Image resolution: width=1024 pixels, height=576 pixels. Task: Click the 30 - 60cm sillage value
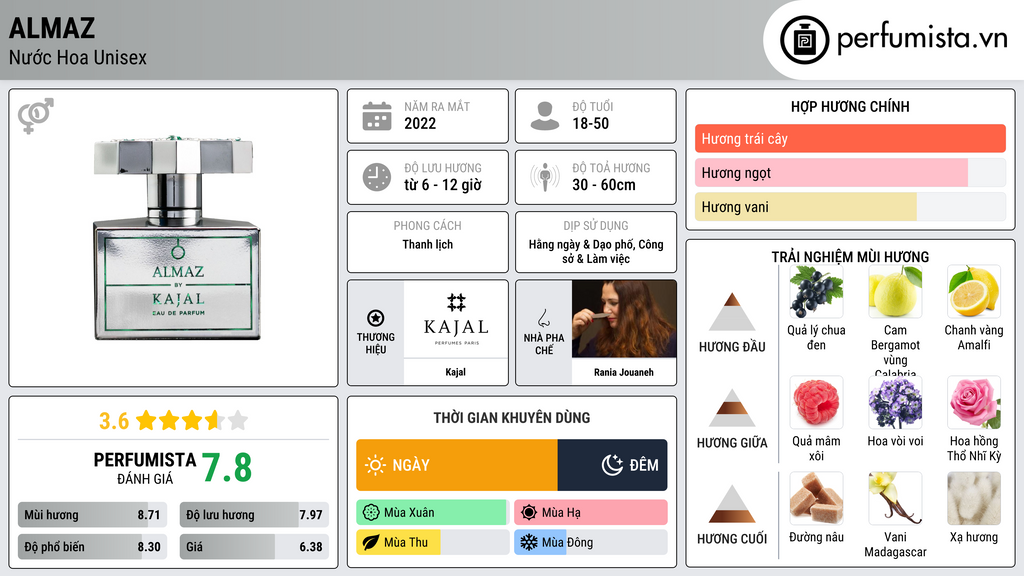(x=603, y=185)
